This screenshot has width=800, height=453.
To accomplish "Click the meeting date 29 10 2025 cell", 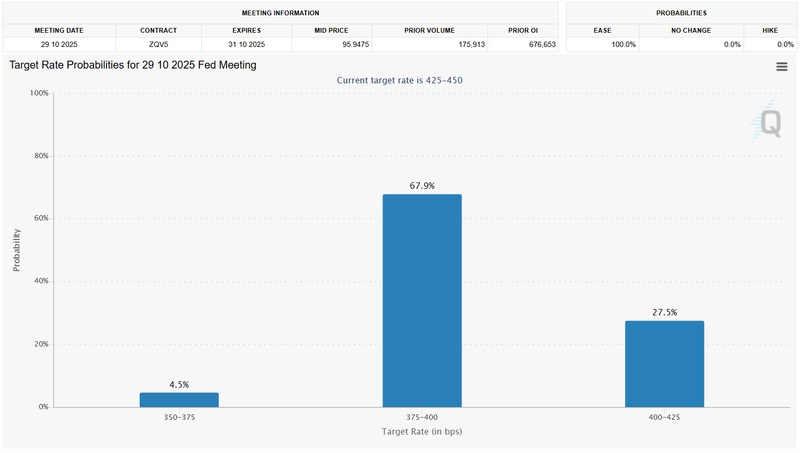I will click(x=59, y=45).
